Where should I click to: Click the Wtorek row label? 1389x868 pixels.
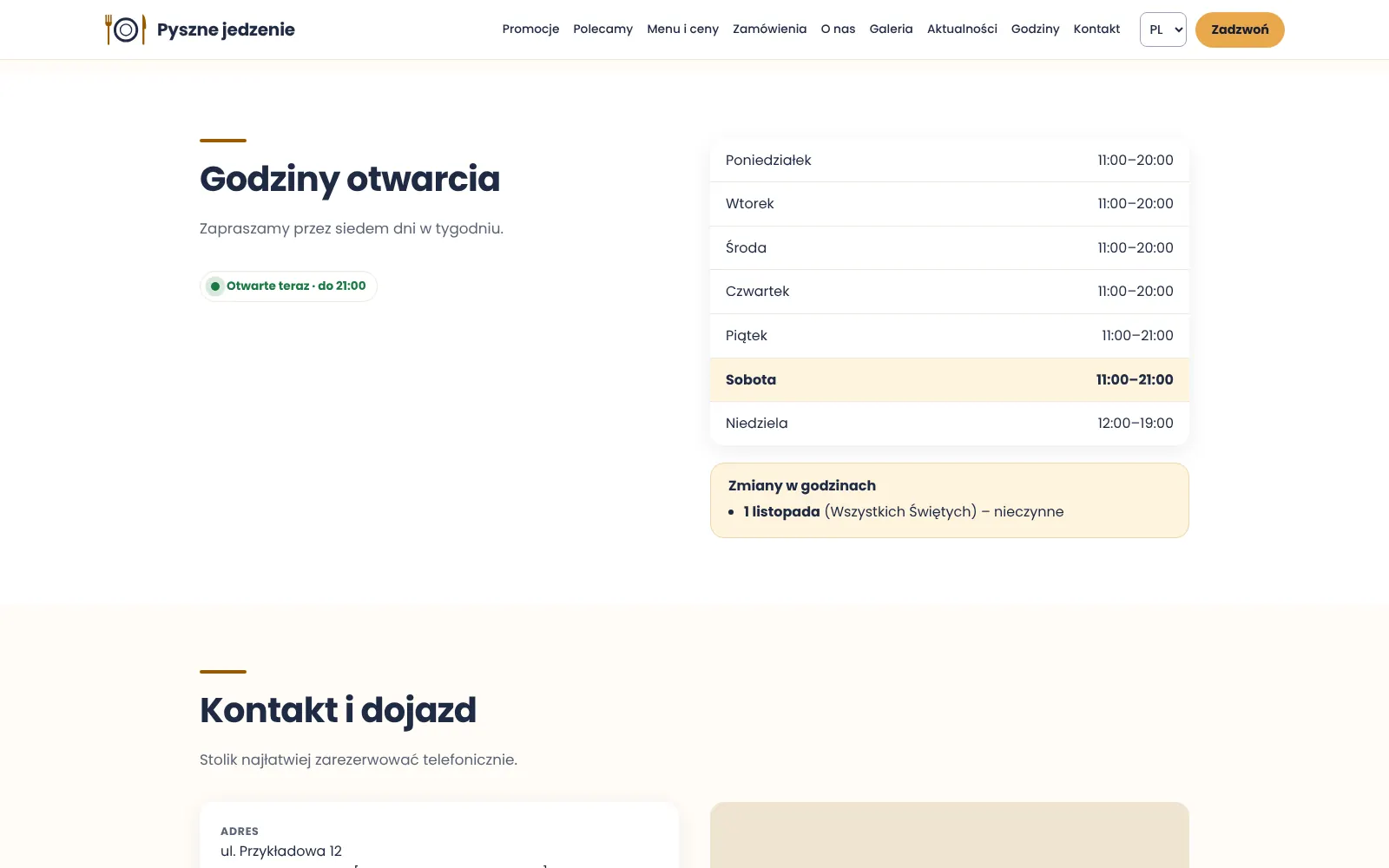(750, 204)
